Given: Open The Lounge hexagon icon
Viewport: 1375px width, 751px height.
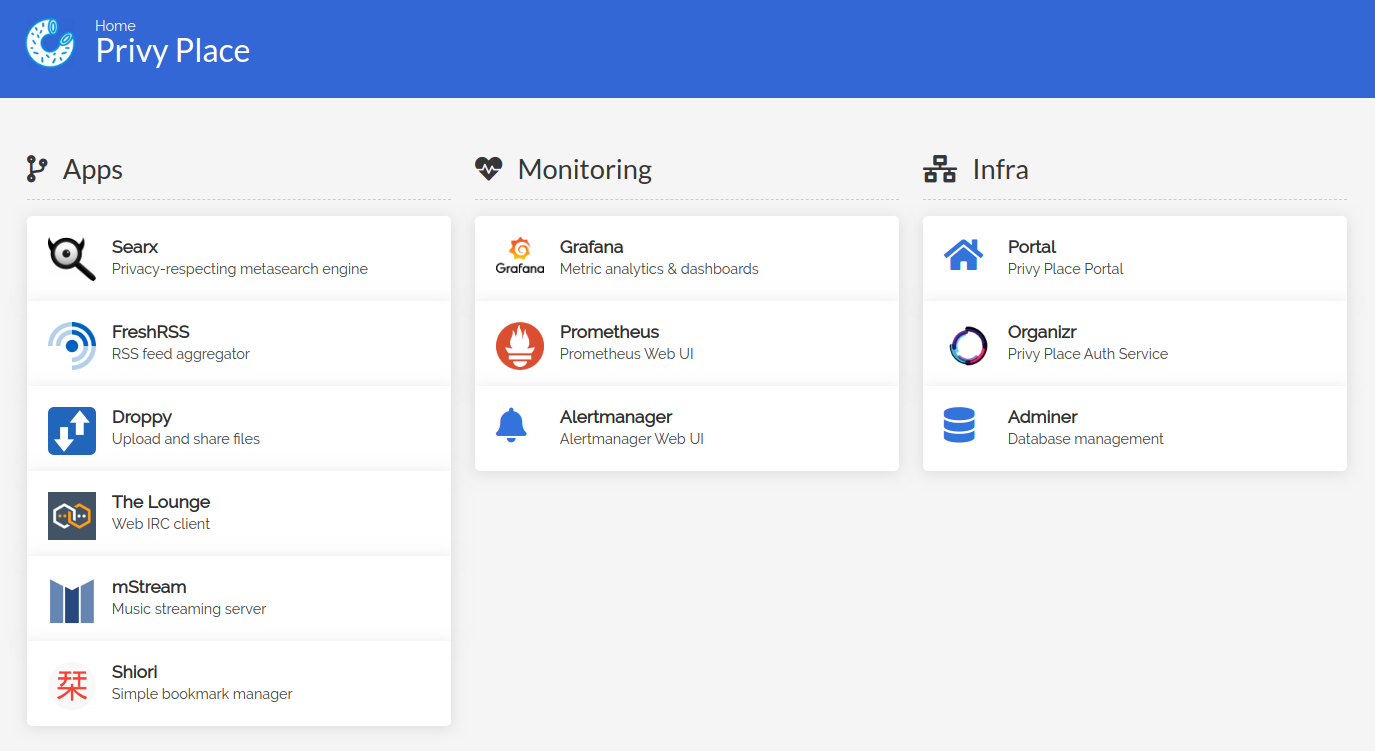Looking at the screenshot, I should [72, 515].
